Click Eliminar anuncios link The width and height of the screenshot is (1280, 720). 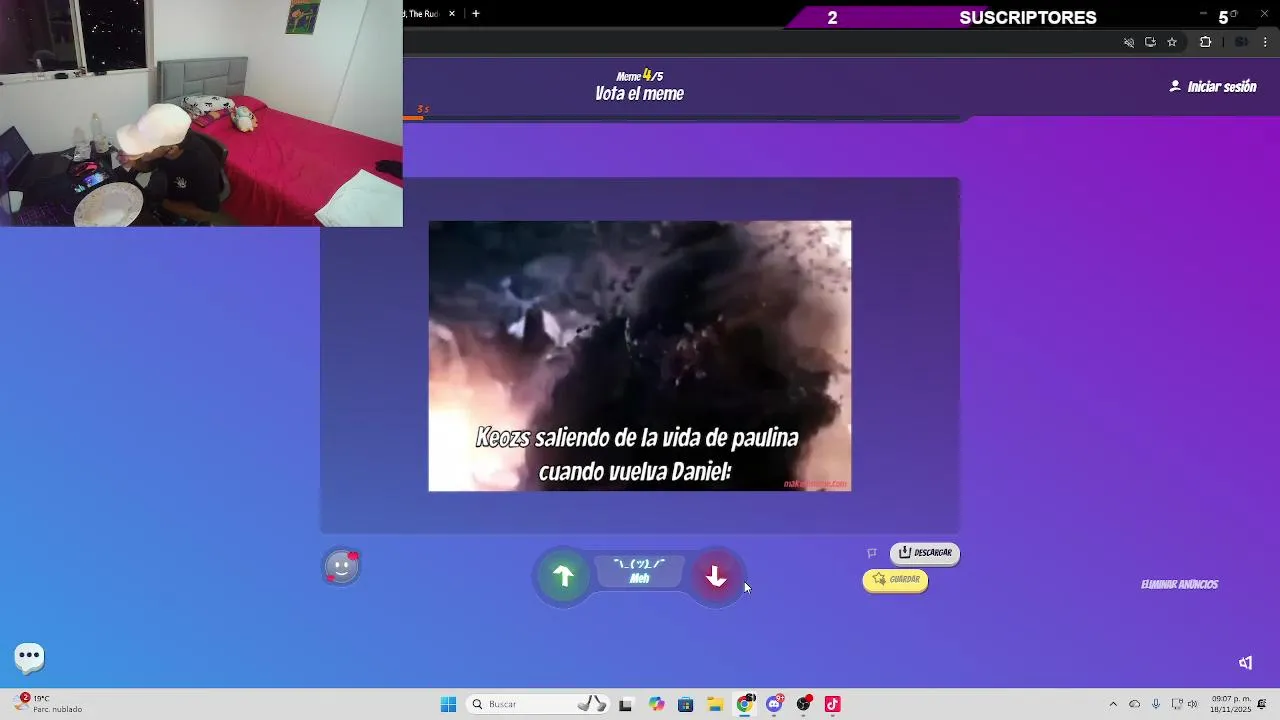tap(1180, 585)
